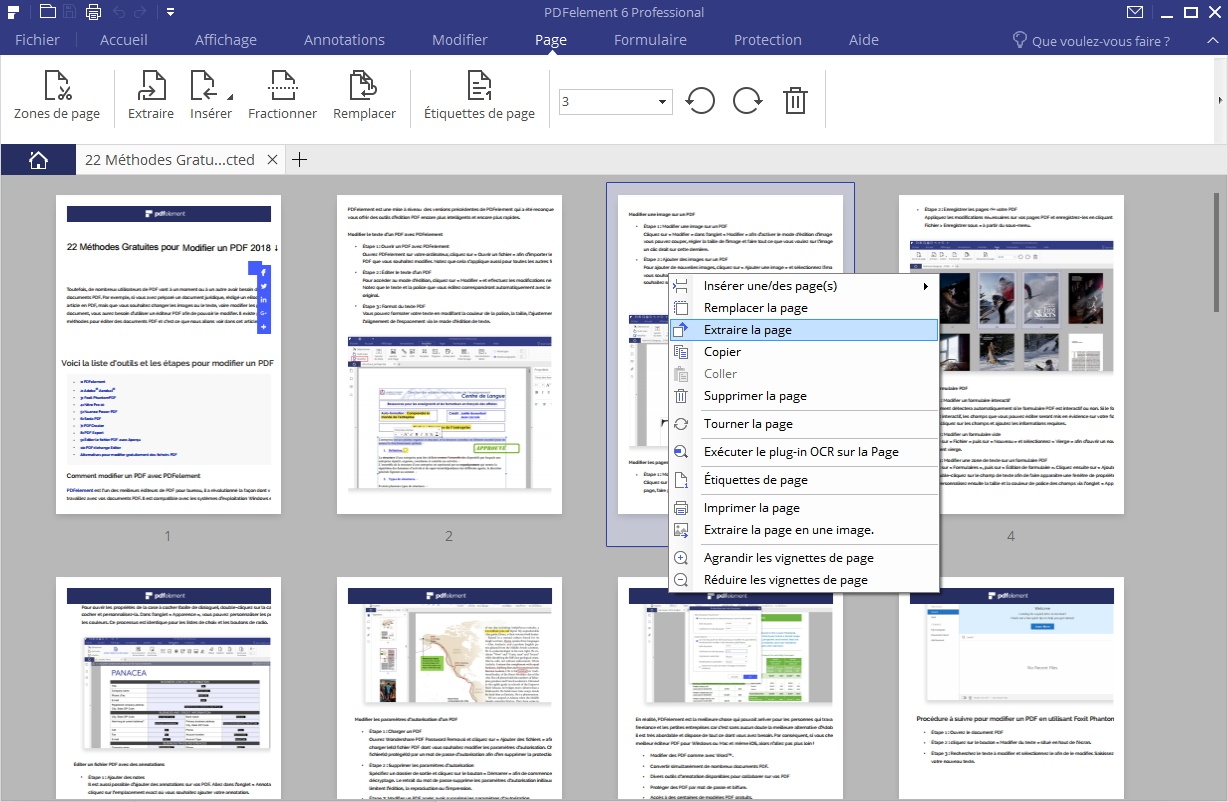1228x802 pixels.
Task: Switch to the Modifier tab
Action: (460, 40)
